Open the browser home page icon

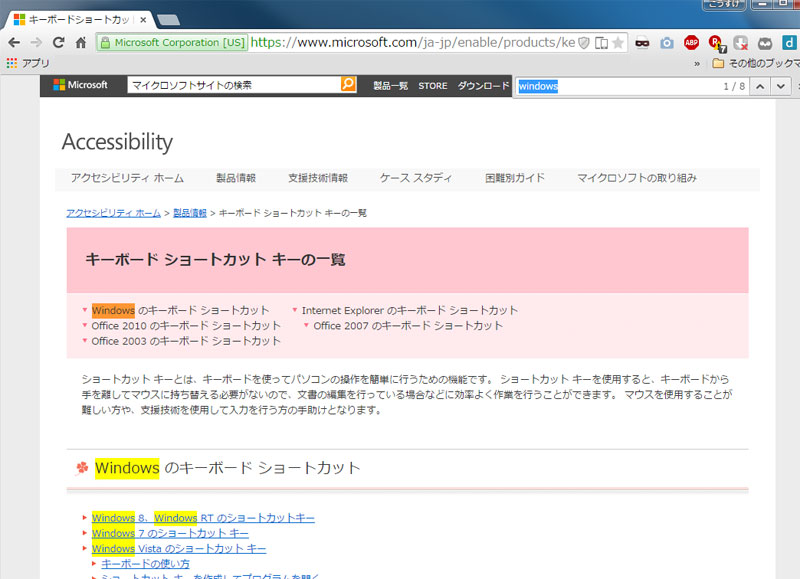click(x=81, y=42)
